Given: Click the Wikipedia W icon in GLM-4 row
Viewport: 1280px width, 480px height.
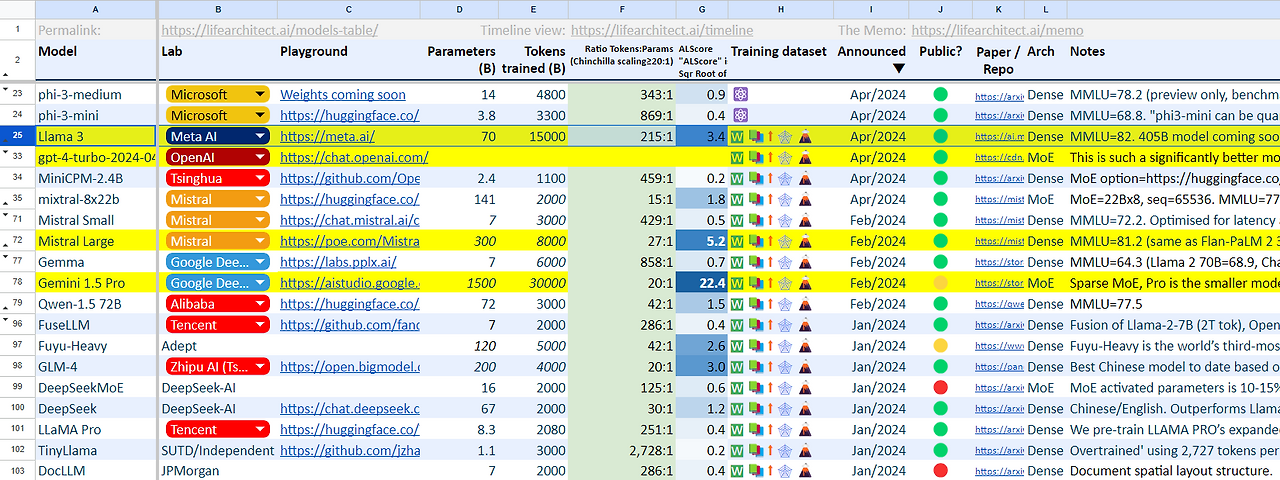Looking at the screenshot, I should pos(737,367).
